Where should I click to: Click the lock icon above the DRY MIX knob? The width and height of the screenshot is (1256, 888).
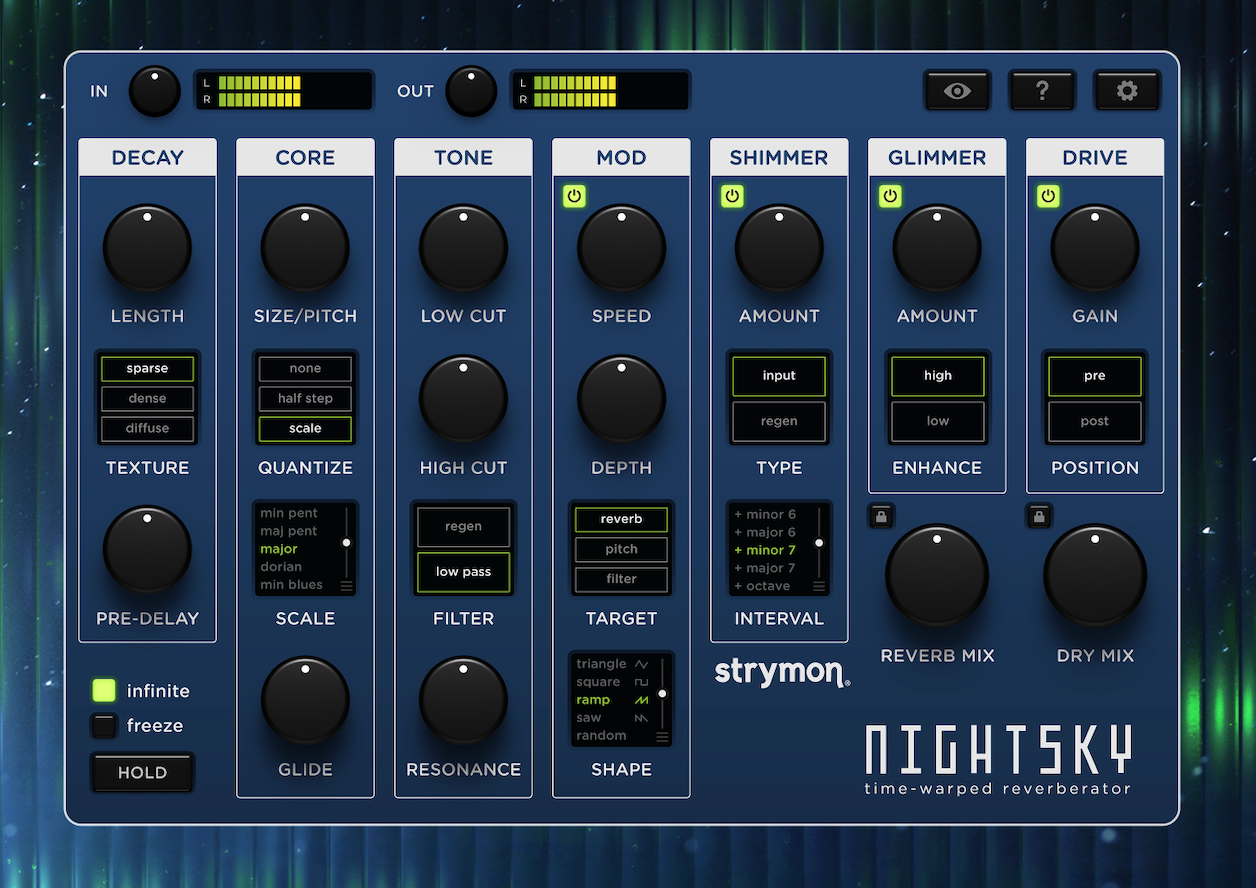pyautogui.click(x=1038, y=516)
